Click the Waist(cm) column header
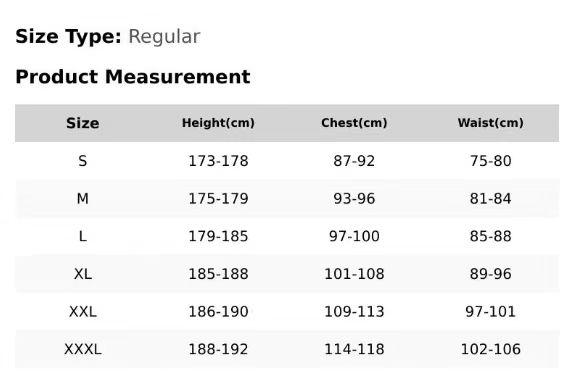The width and height of the screenshot is (578, 381). point(491,123)
